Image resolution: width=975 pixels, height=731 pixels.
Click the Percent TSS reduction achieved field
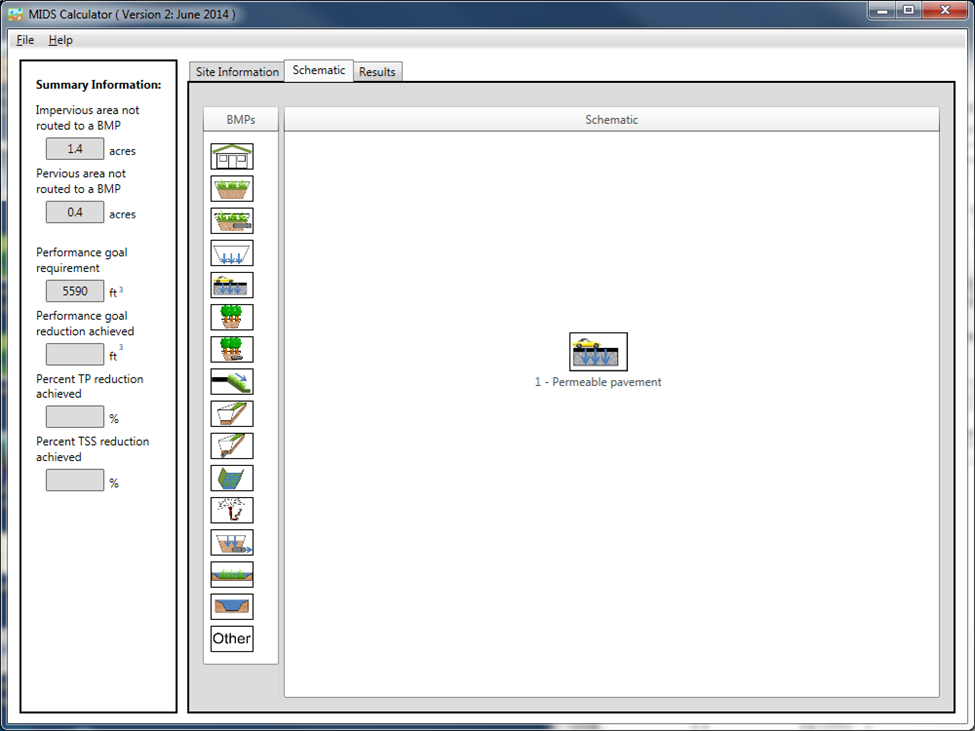click(75, 480)
